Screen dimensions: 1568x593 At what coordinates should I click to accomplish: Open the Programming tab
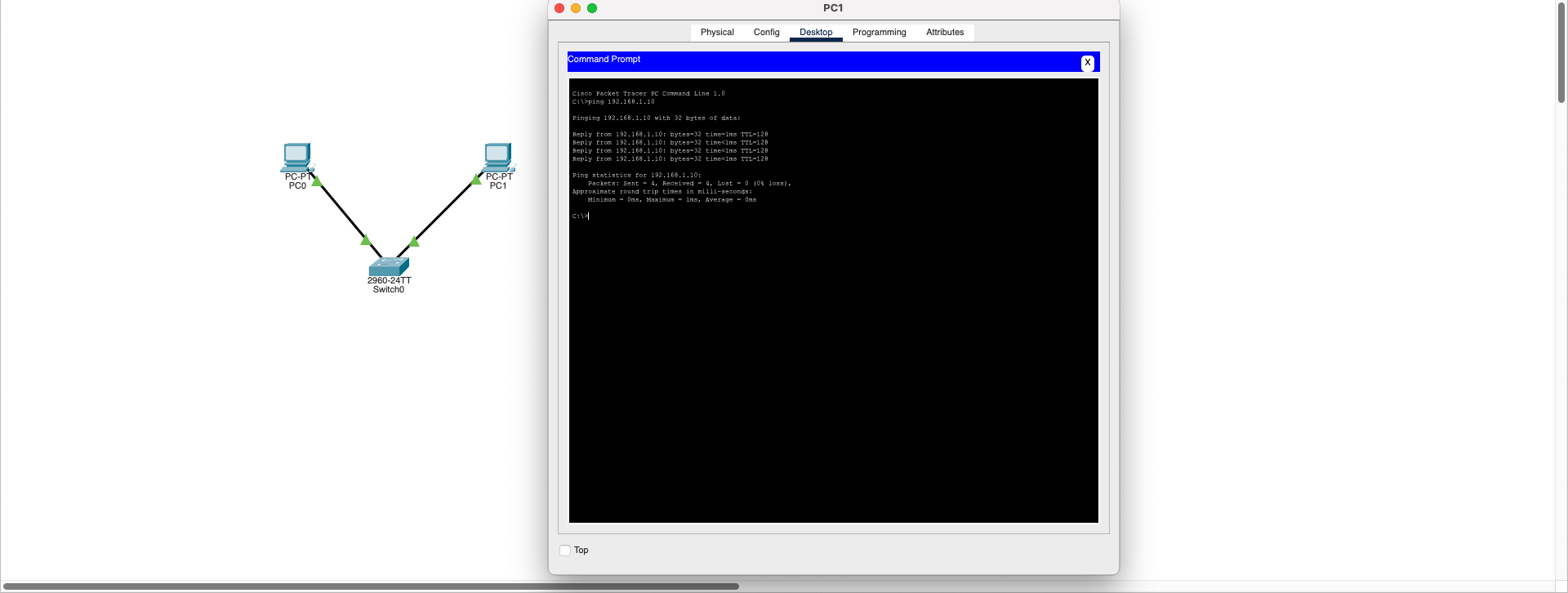click(x=880, y=33)
